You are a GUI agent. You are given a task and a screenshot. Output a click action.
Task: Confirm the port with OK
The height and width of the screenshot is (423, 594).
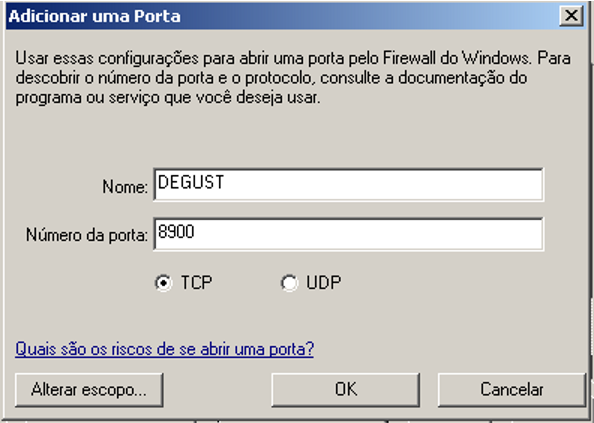point(345,390)
